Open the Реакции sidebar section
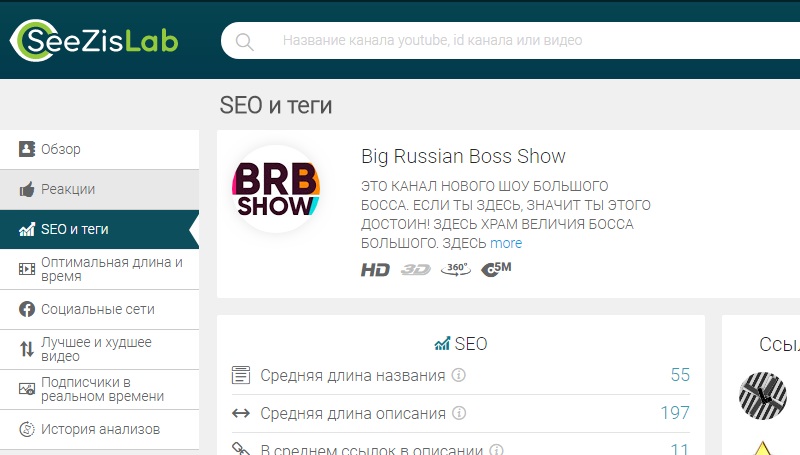 pos(99,189)
